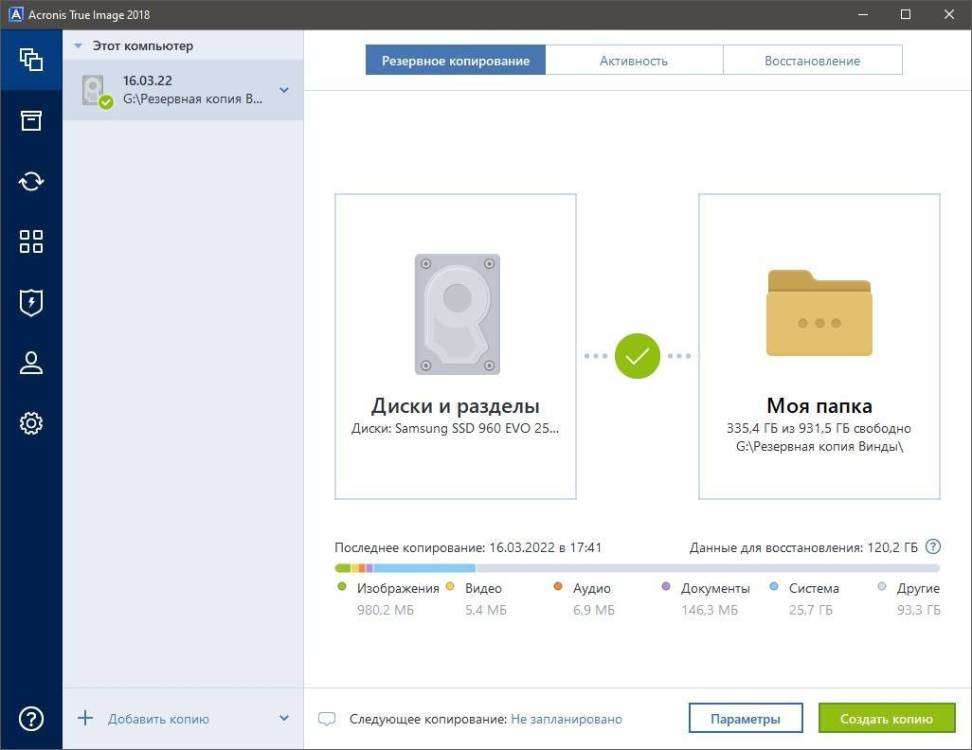Open the Tools grid icon
The height and width of the screenshot is (750, 972).
pyautogui.click(x=31, y=241)
